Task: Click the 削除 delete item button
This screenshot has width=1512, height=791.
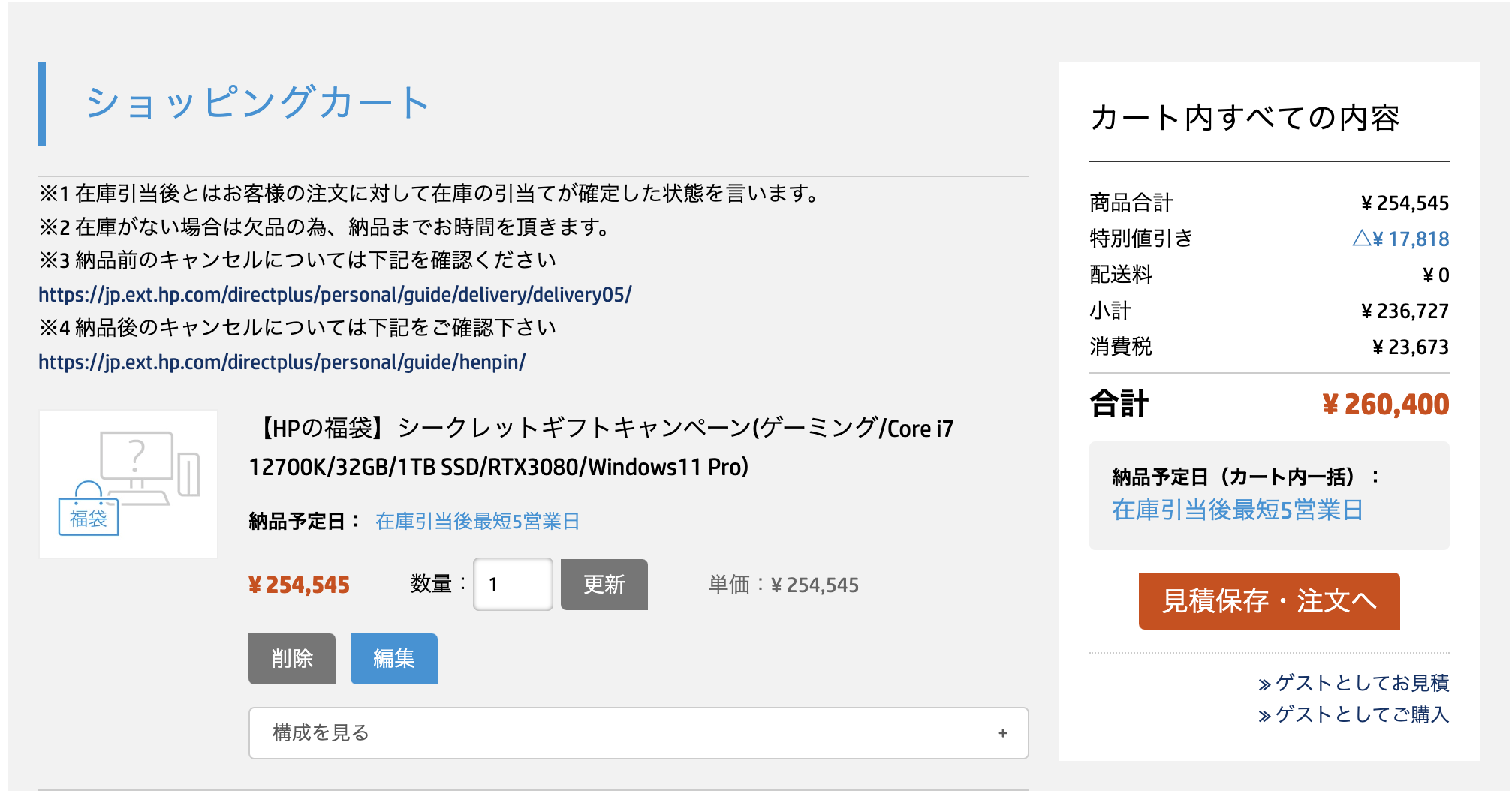Action: pos(292,658)
